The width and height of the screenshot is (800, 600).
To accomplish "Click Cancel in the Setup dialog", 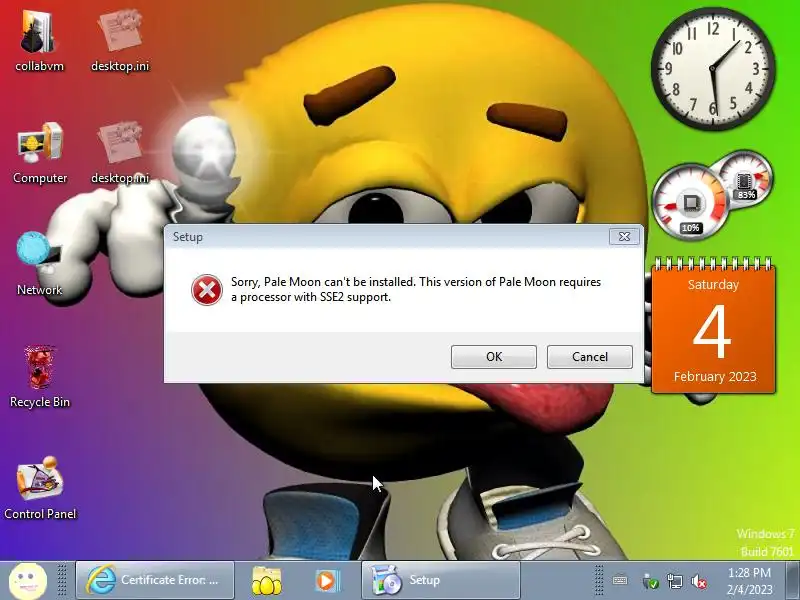I will pyautogui.click(x=589, y=357).
